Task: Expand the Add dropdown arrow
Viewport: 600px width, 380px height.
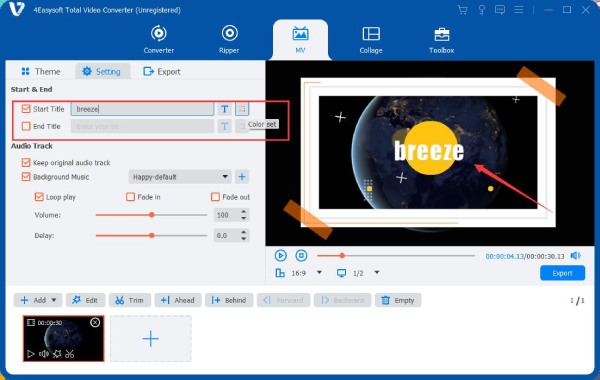Action: tap(54, 300)
